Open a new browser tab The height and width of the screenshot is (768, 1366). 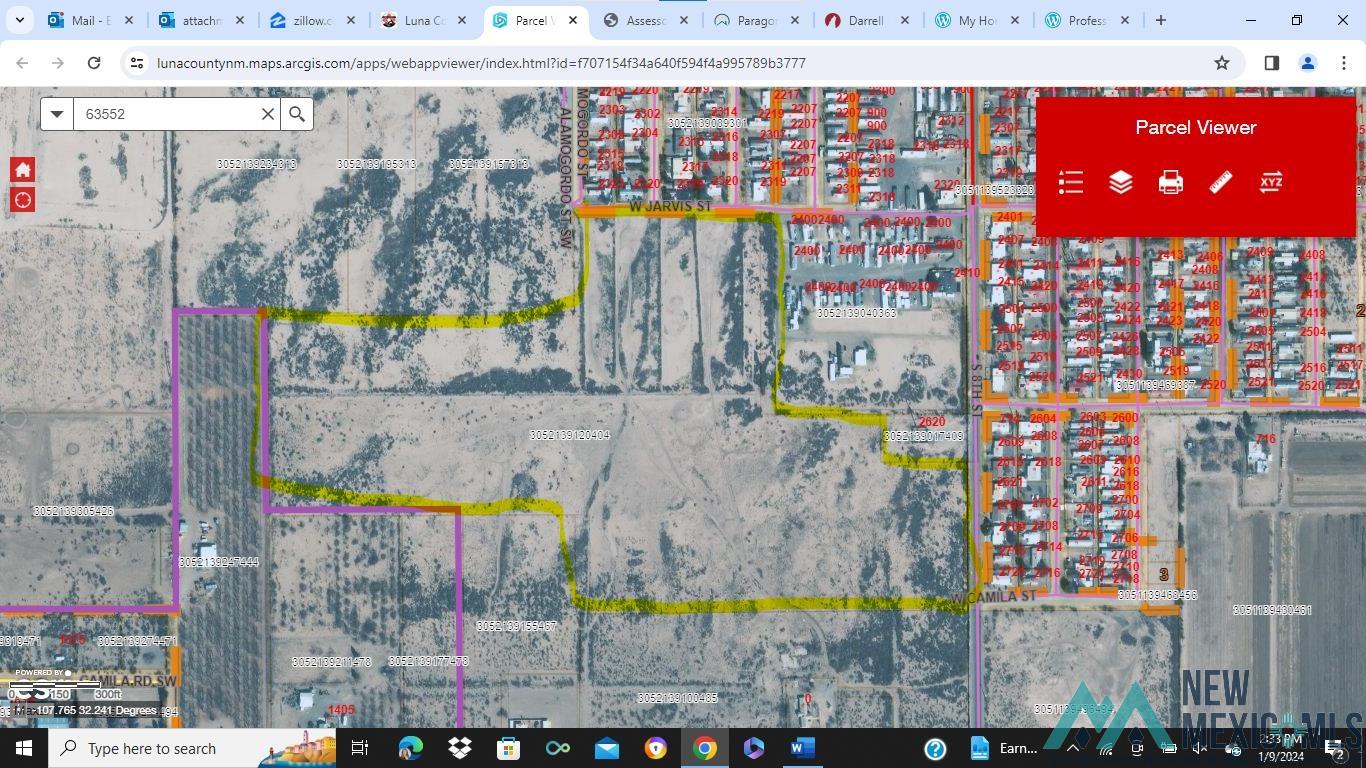pyautogui.click(x=1161, y=20)
